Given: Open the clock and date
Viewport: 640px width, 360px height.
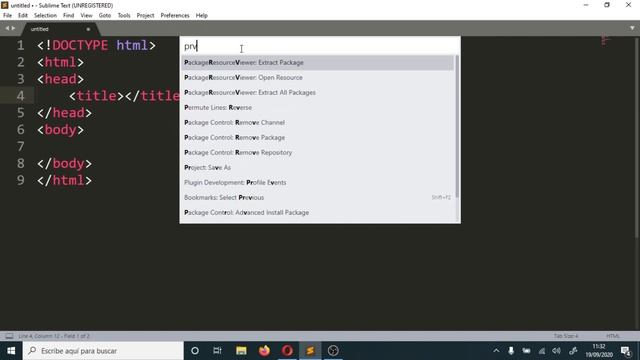Looking at the screenshot, I should point(599,351).
